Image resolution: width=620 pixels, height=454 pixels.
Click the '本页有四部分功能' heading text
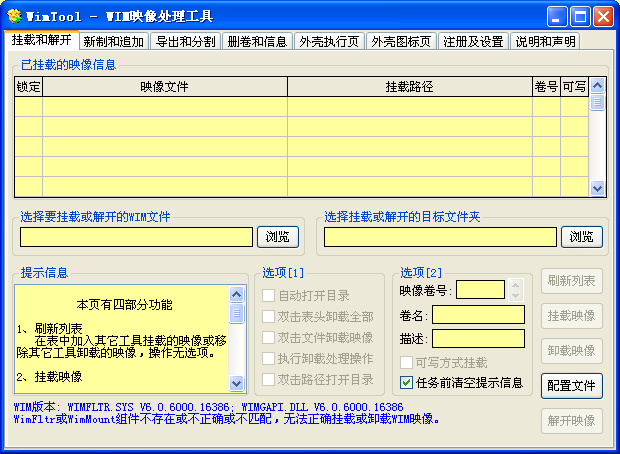click(124, 305)
